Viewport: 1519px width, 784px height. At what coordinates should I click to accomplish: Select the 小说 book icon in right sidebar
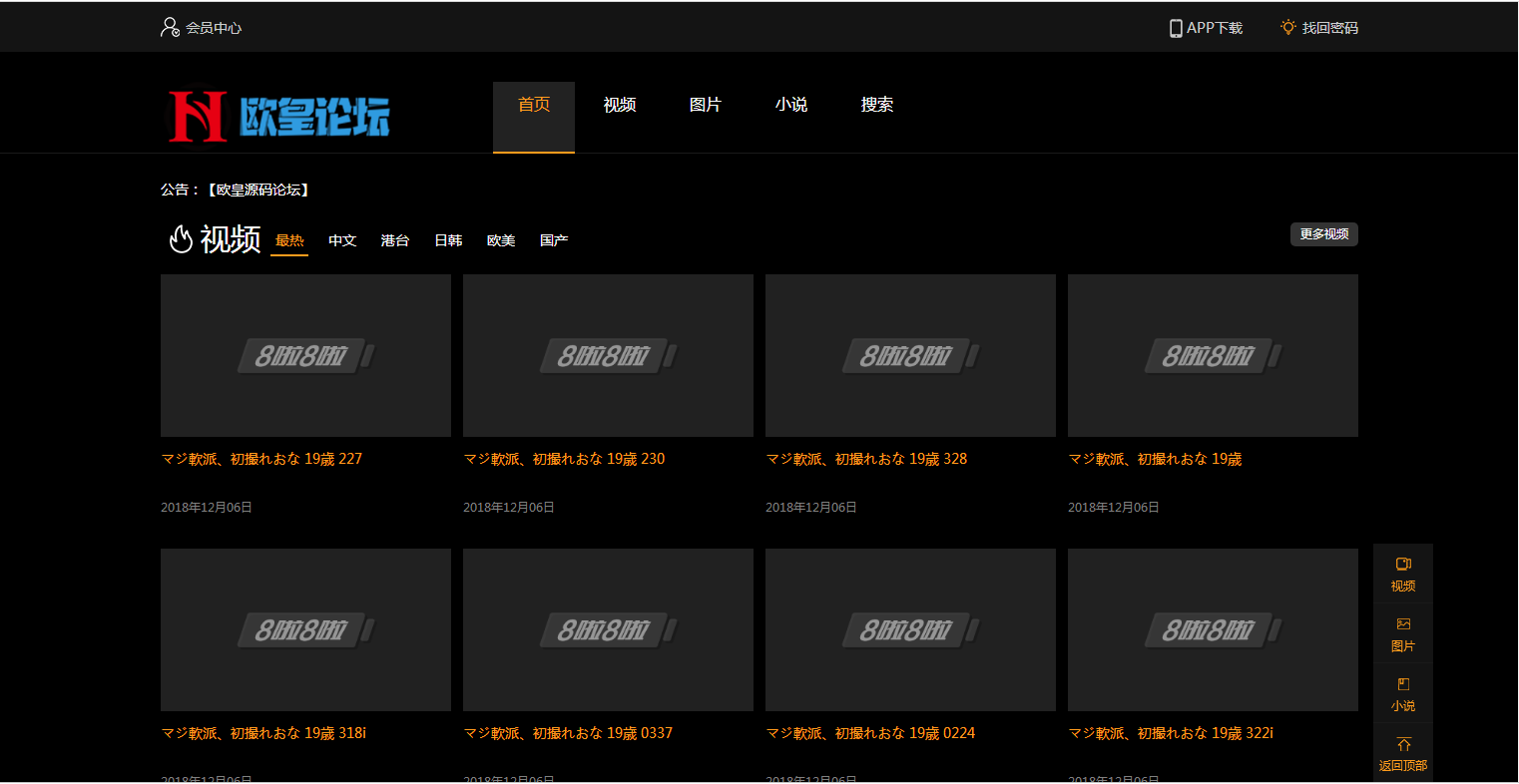tap(1403, 684)
